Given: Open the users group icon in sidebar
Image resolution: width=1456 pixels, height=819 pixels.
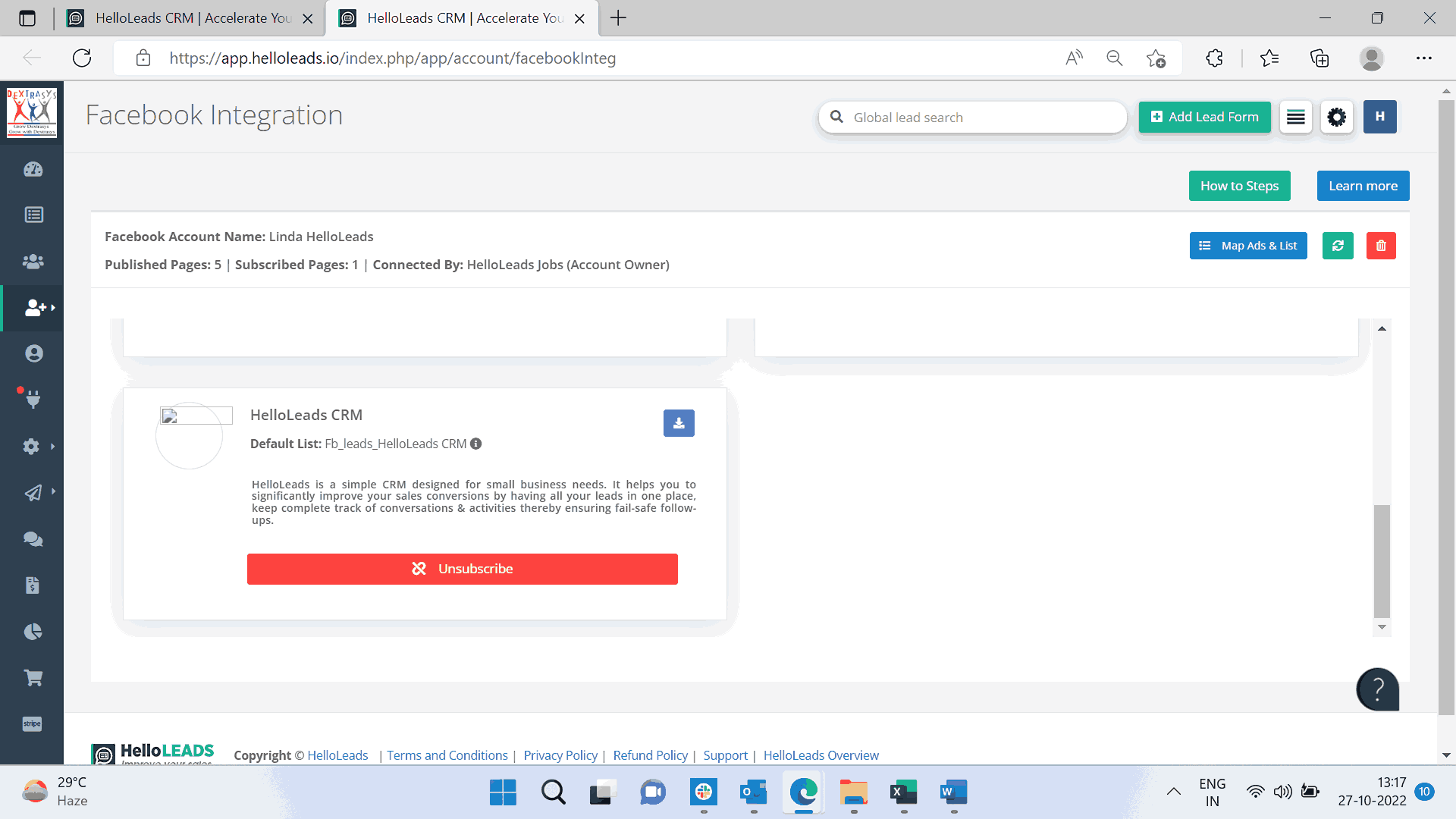Looking at the screenshot, I should pyautogui.click(x=33, y=262).
